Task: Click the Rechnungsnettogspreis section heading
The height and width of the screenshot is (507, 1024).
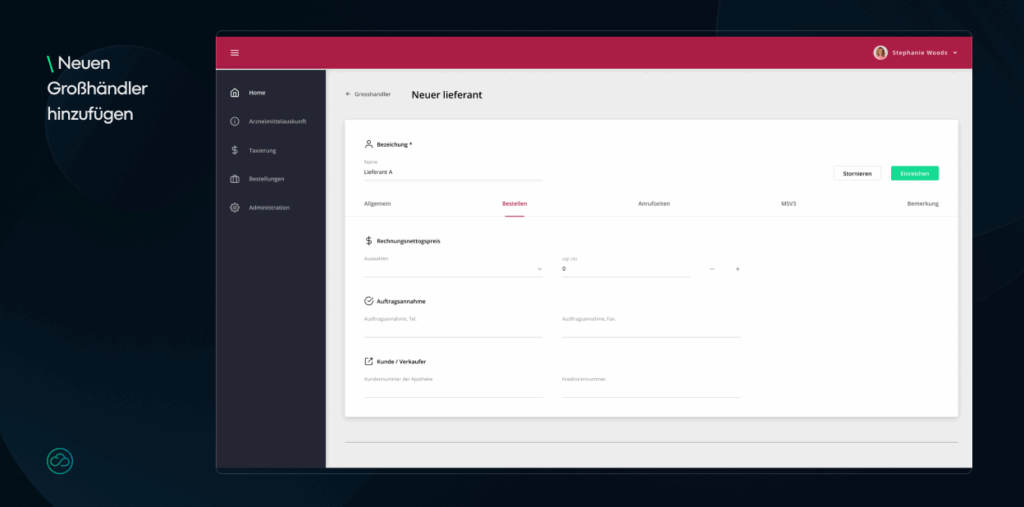Action: pyautogui.click(x=408, y=241)
